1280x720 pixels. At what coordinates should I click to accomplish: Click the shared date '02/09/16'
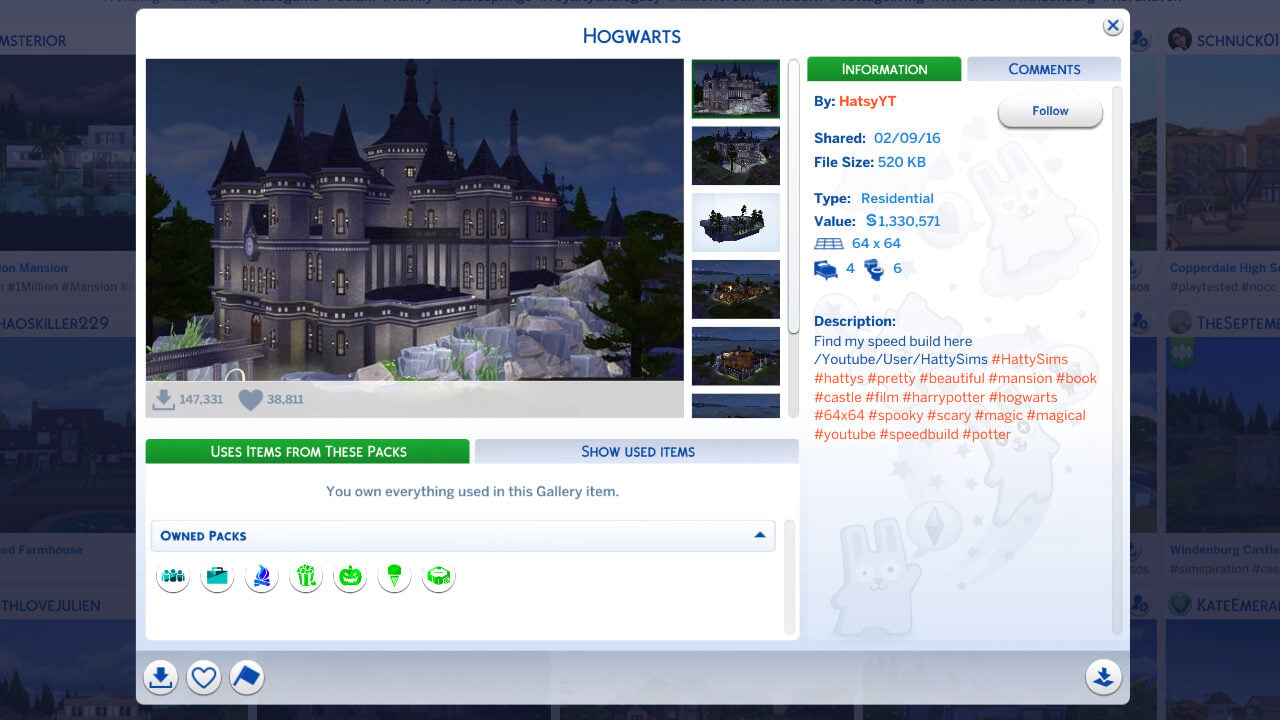point(906,138)
